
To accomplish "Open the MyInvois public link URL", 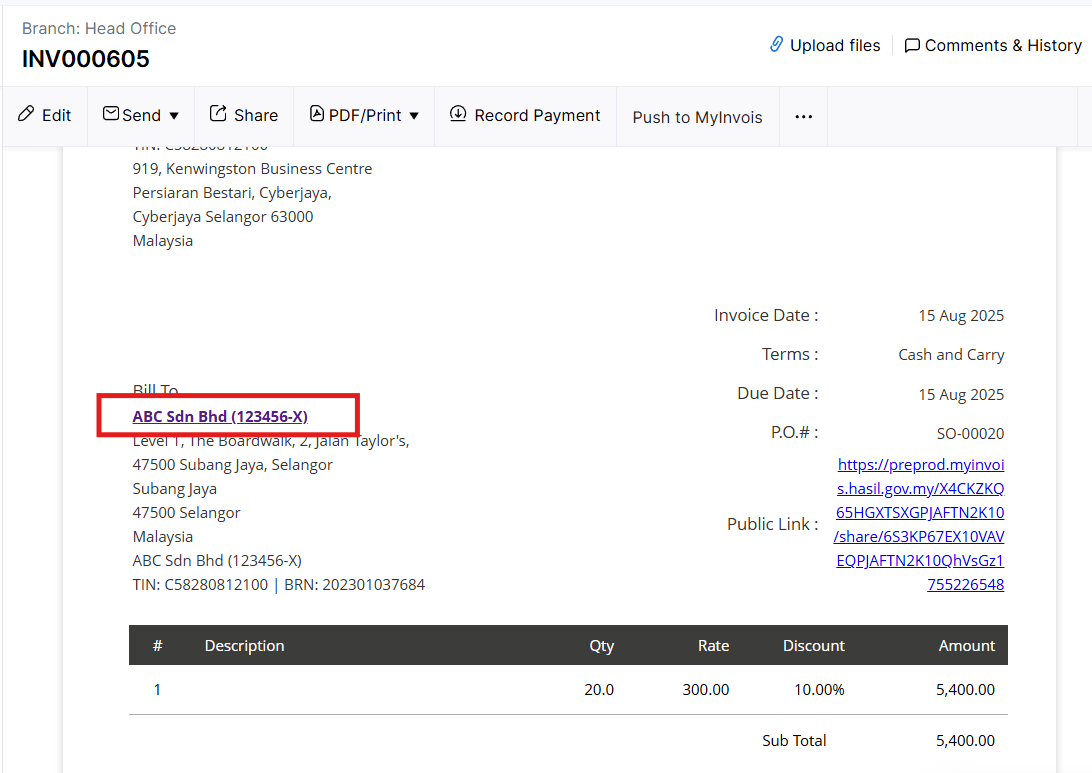I will 919,524.
